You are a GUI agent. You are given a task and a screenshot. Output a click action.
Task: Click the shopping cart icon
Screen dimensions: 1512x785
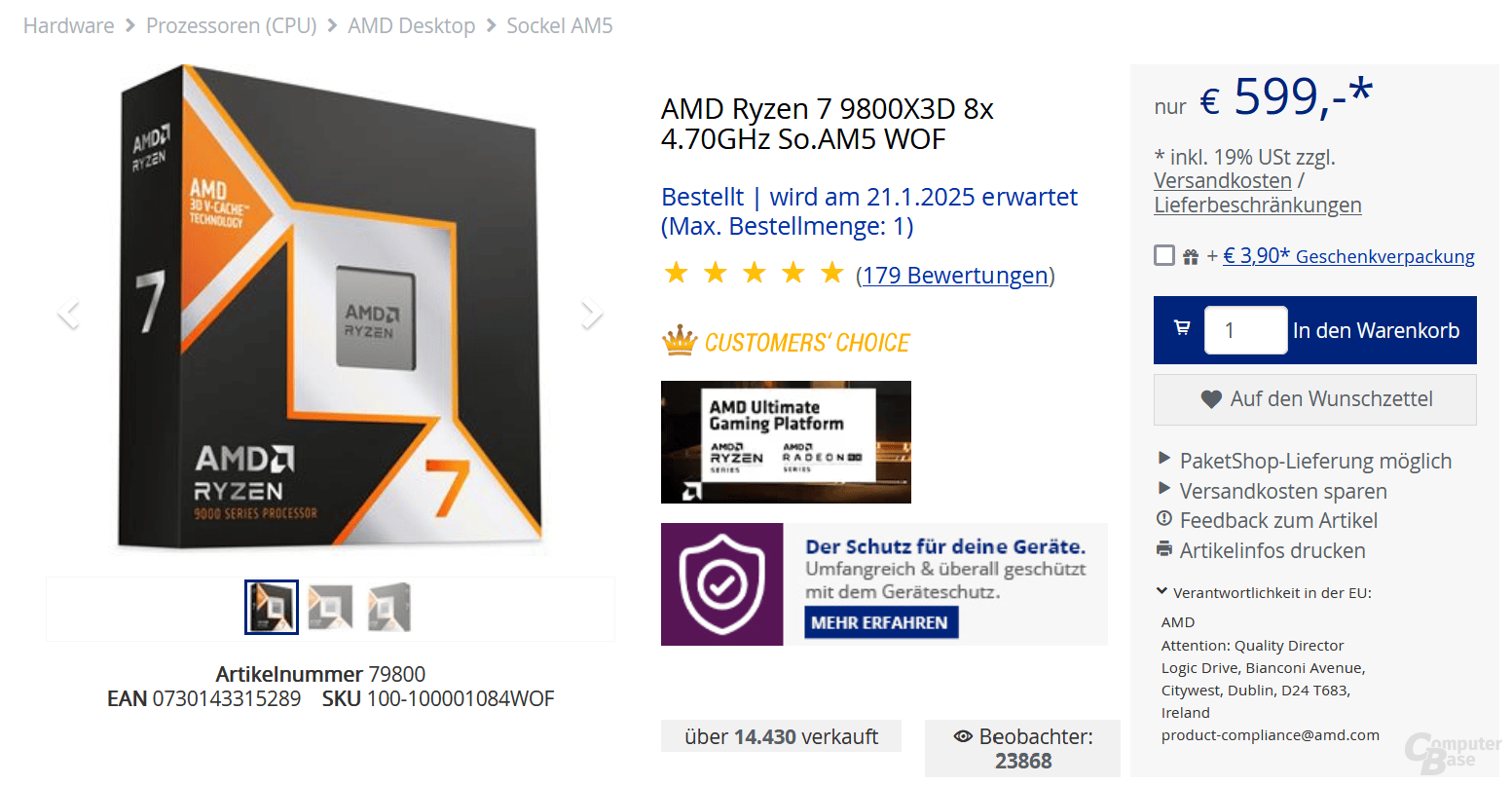click(x=1182, y=328)
